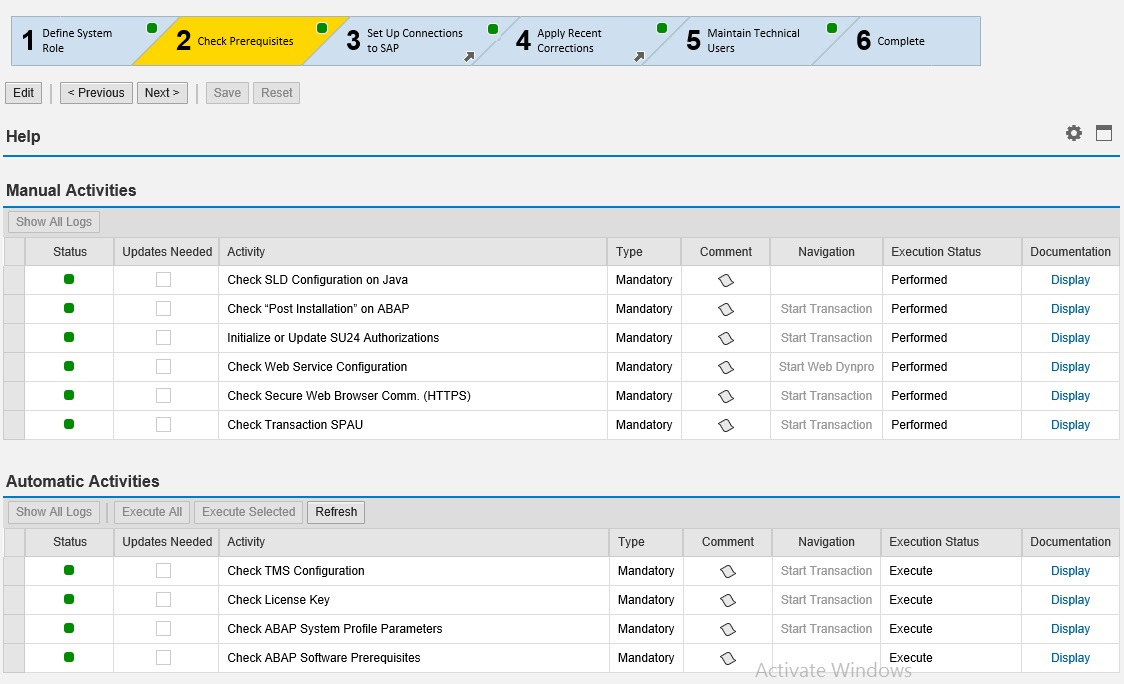Viewport: 1124px width, 684px height.
Task: Start Web Dynpro for Check Web Service Configuration
Action: [827, 366]
